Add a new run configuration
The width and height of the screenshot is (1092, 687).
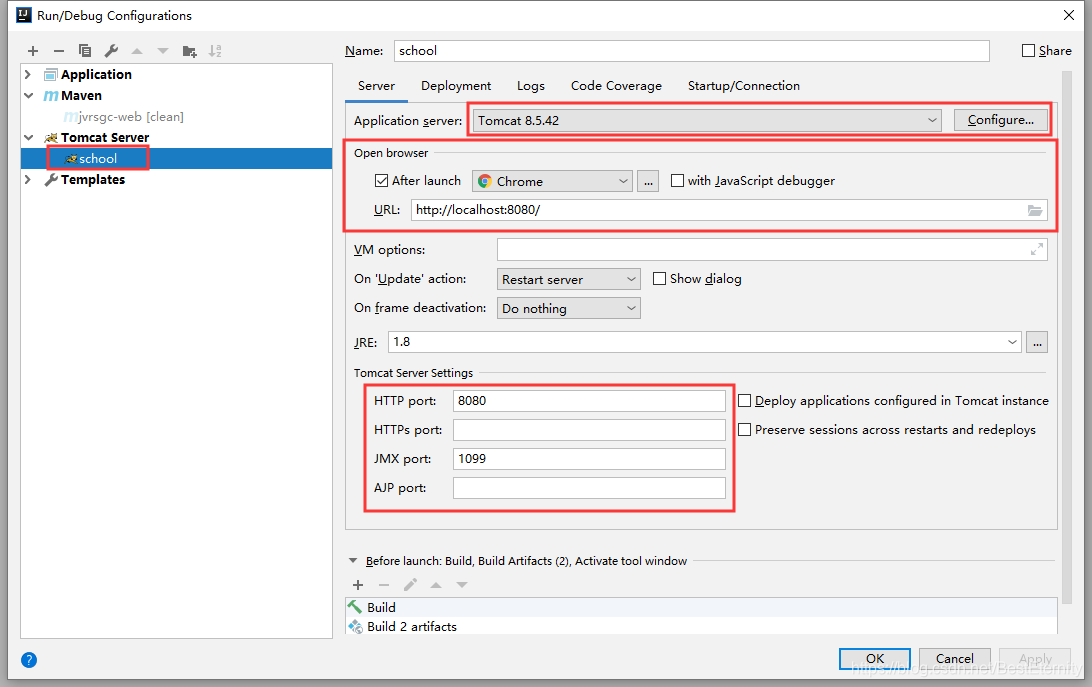coord(33,51)
